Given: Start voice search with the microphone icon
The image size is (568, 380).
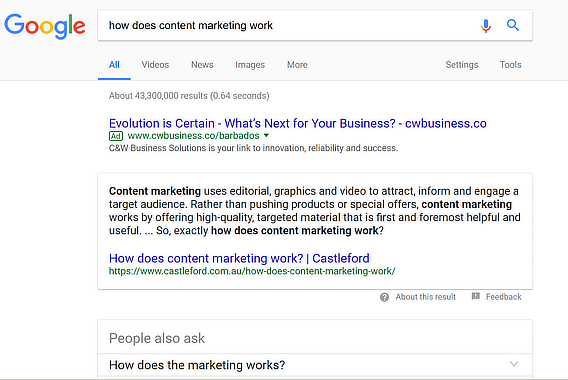Looking at the screenshot, I should pyautogui.click(x=486, y=26).
